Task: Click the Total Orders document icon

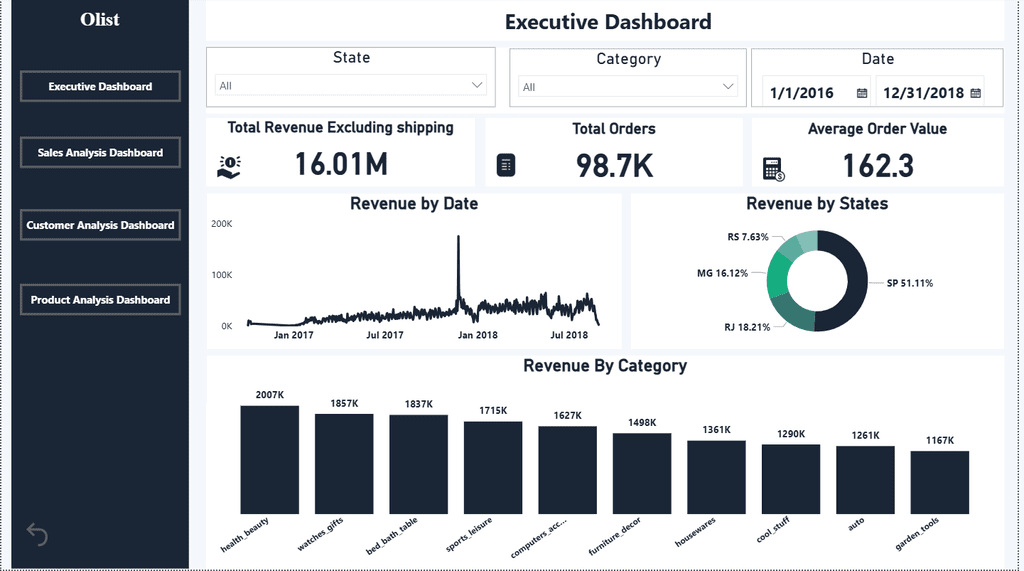Action: click(x=505, y=165)
